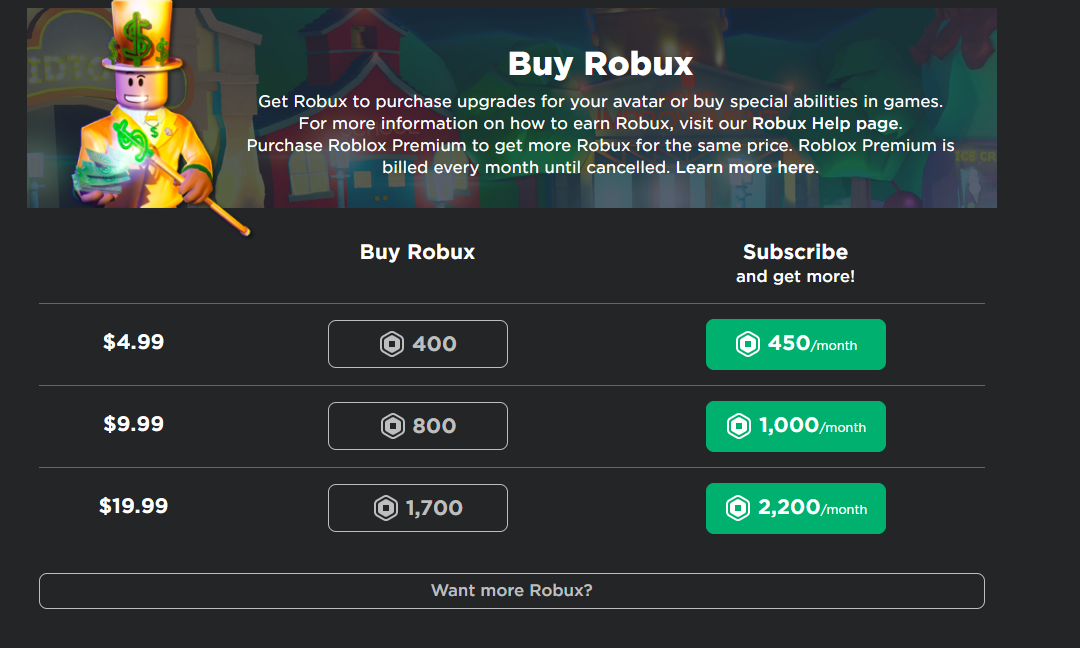Buy the 800 Robux package

pyautogui.click(x=417, y=426)
